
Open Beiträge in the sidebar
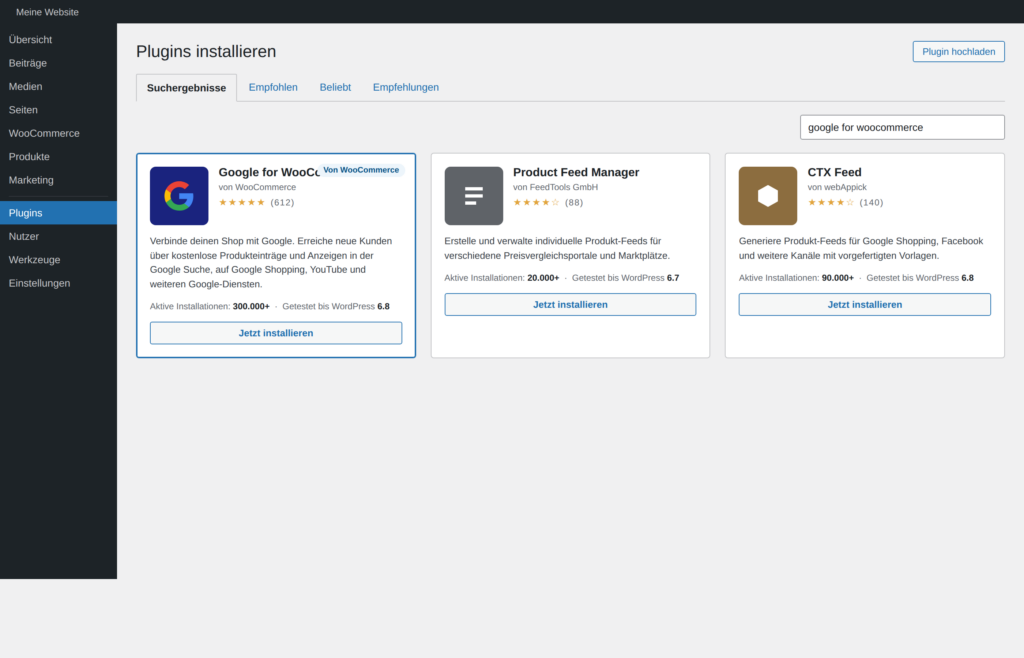58,63
